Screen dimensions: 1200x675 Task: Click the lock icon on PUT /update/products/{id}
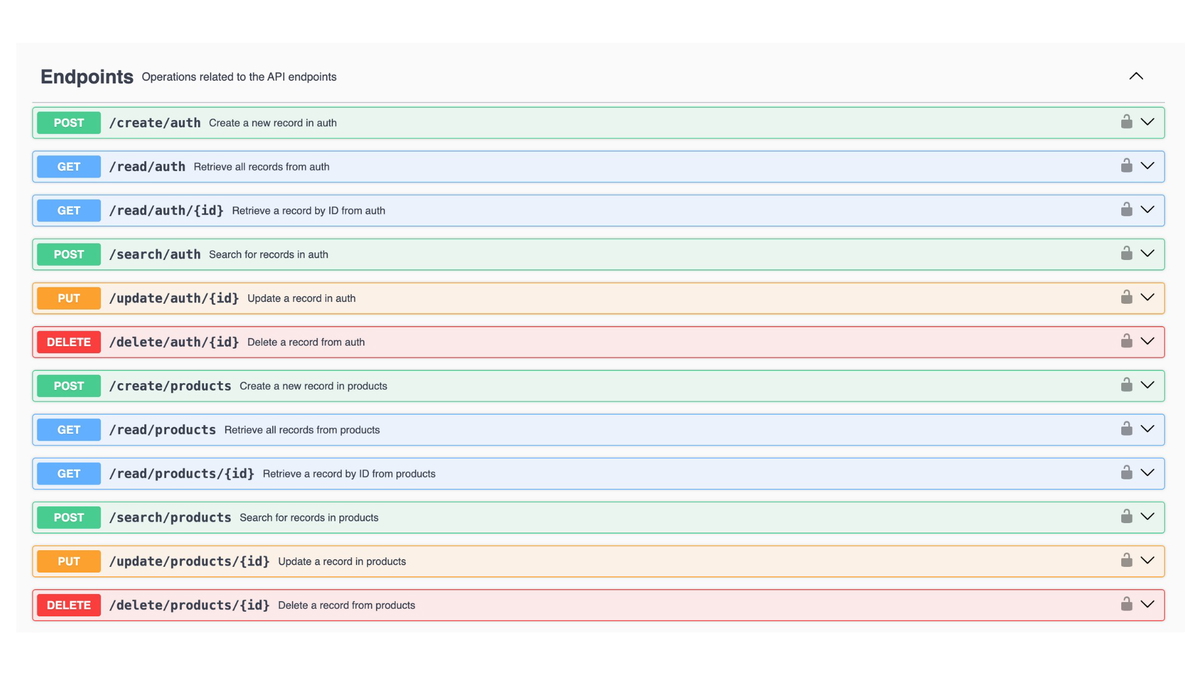tap(1126, 560)
